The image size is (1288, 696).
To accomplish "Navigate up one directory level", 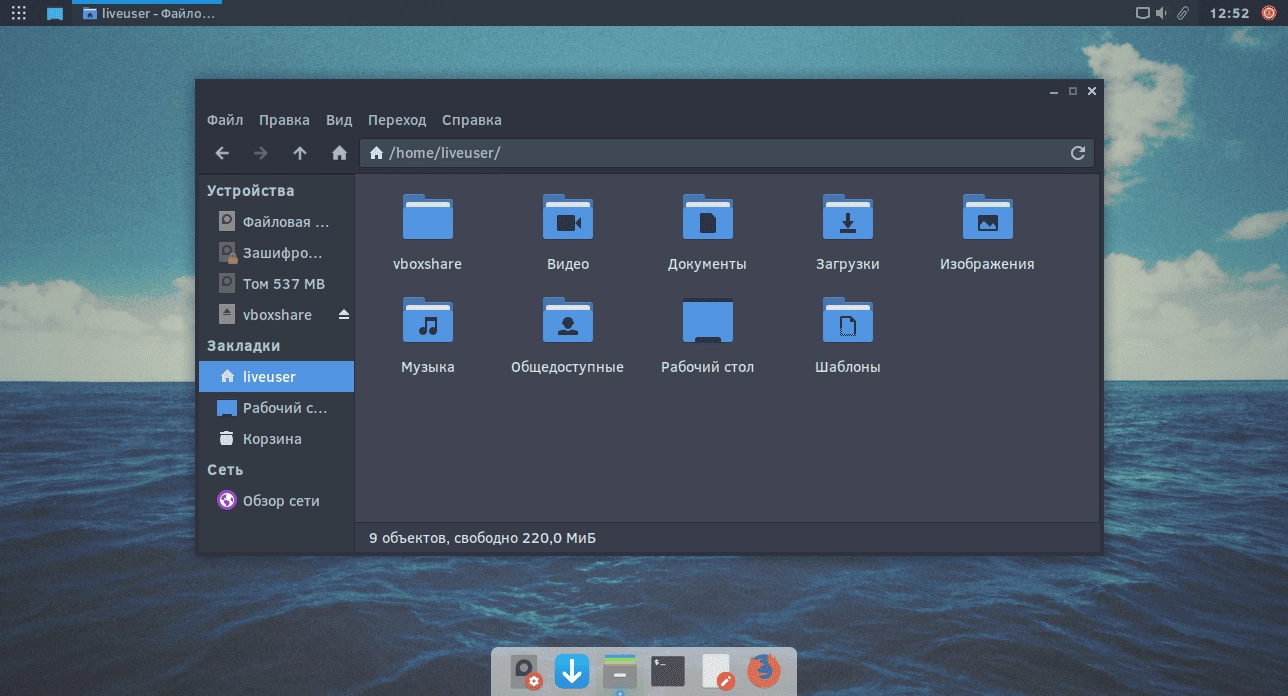I will point(299,153).
